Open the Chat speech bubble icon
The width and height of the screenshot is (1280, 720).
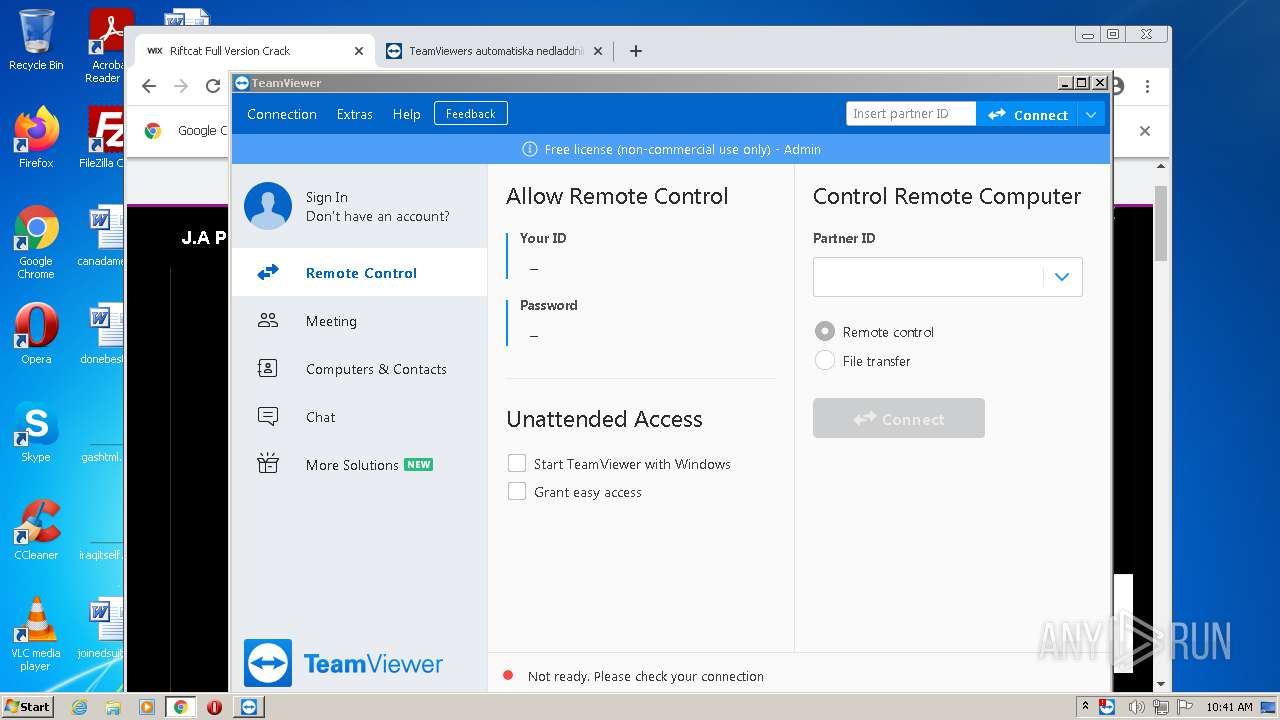point(268,417)
